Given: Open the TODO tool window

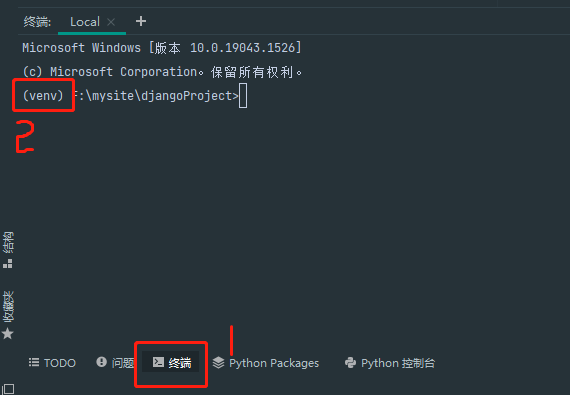Looking at the screenshot, I should 52,362.
